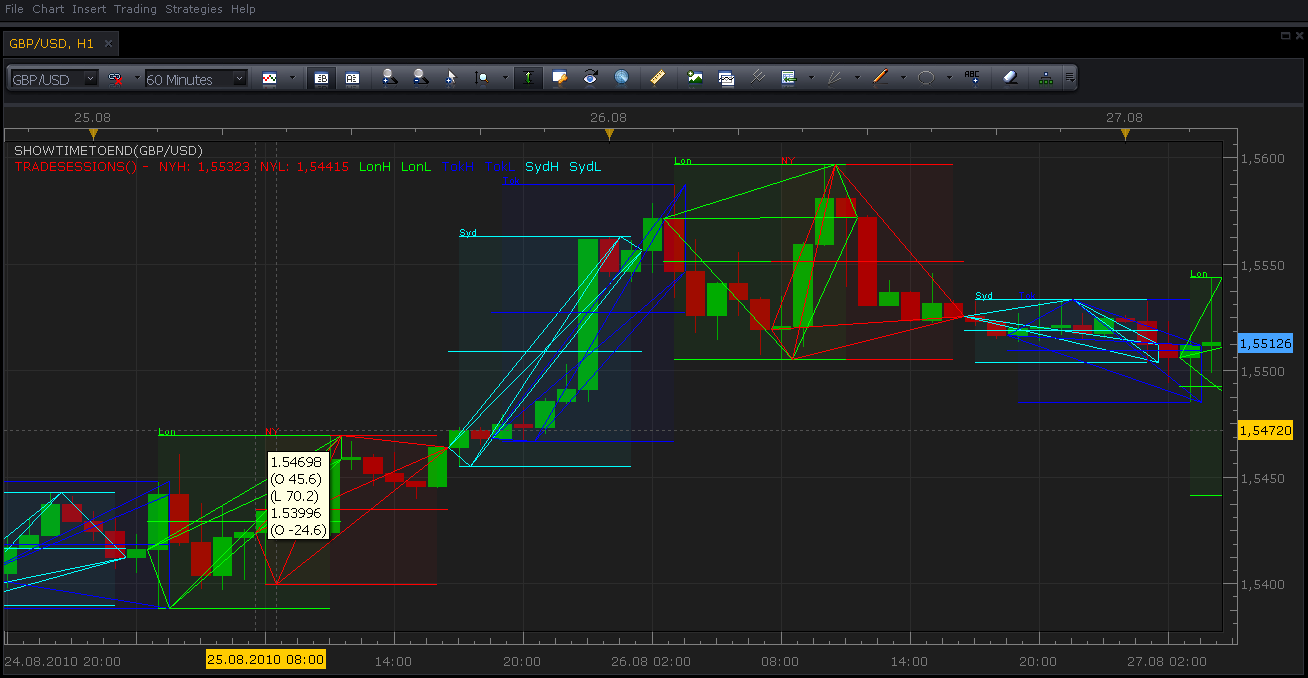
Task: Toggle the green vertical arrows button
Action: tap(528, 78)
